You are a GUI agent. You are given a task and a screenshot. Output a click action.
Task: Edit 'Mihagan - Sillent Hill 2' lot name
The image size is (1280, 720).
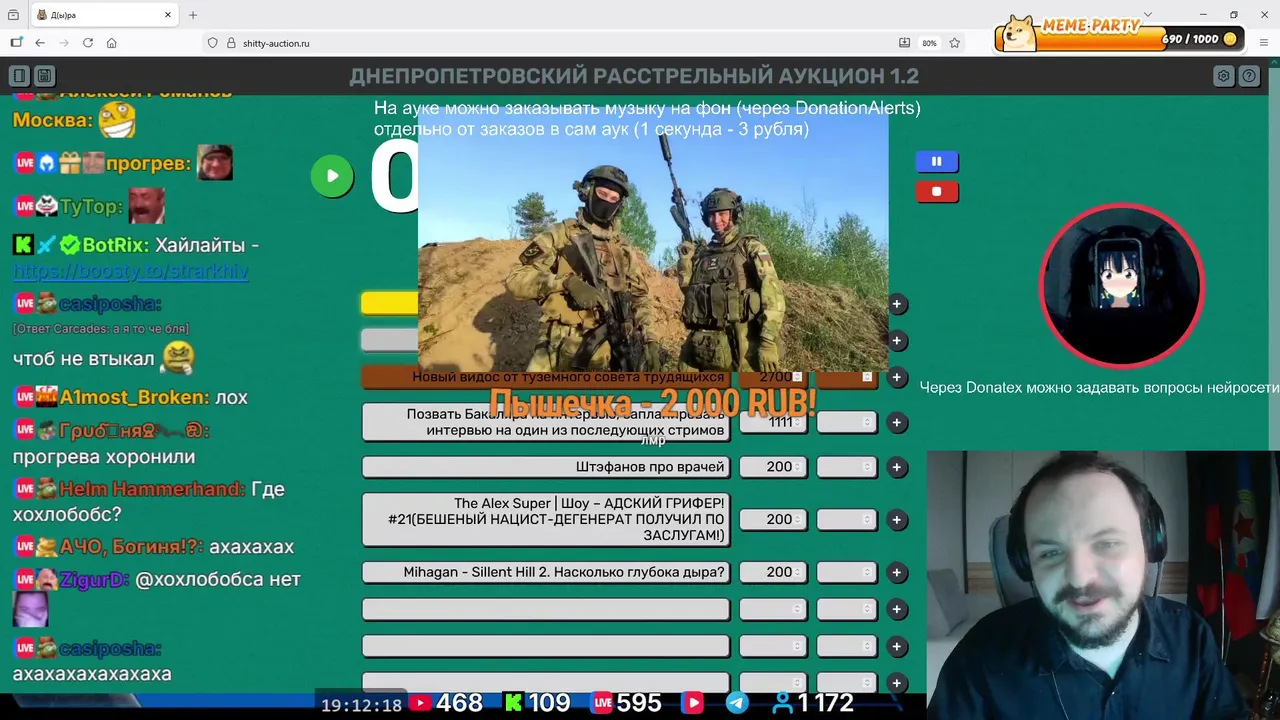coord(546,572)
